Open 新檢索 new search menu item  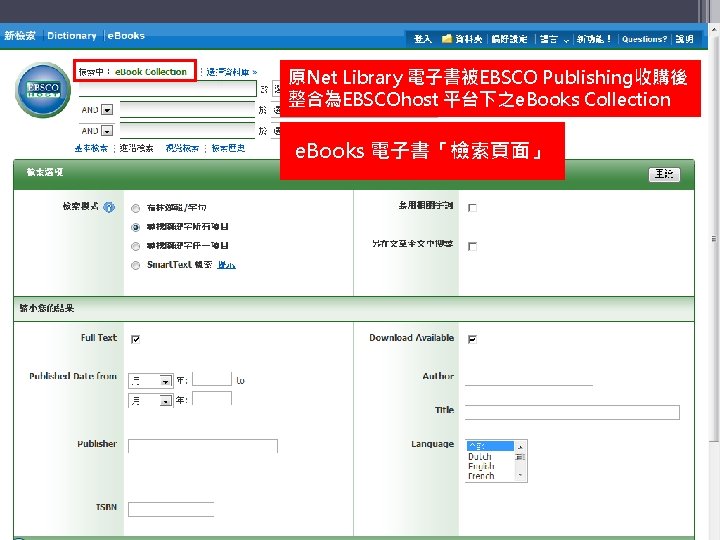pos(20,35)
